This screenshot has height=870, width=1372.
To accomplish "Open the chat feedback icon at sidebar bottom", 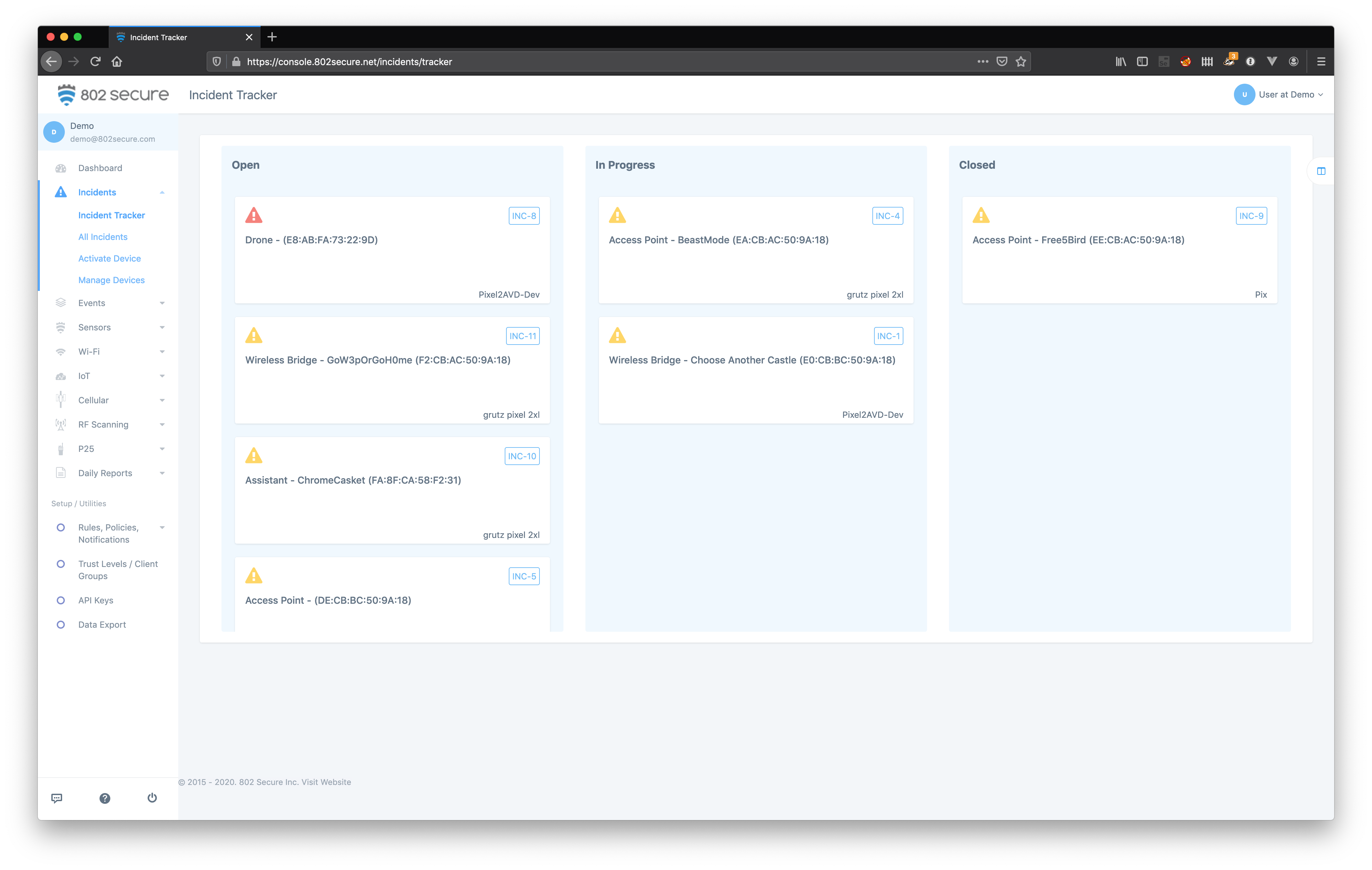I will [57, 798].
